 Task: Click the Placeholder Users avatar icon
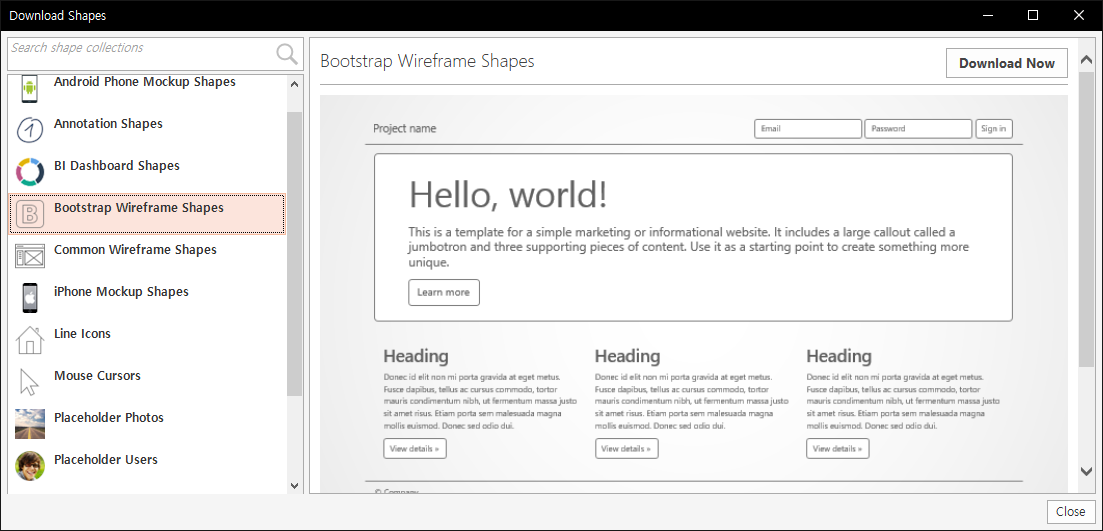point(30,466)
